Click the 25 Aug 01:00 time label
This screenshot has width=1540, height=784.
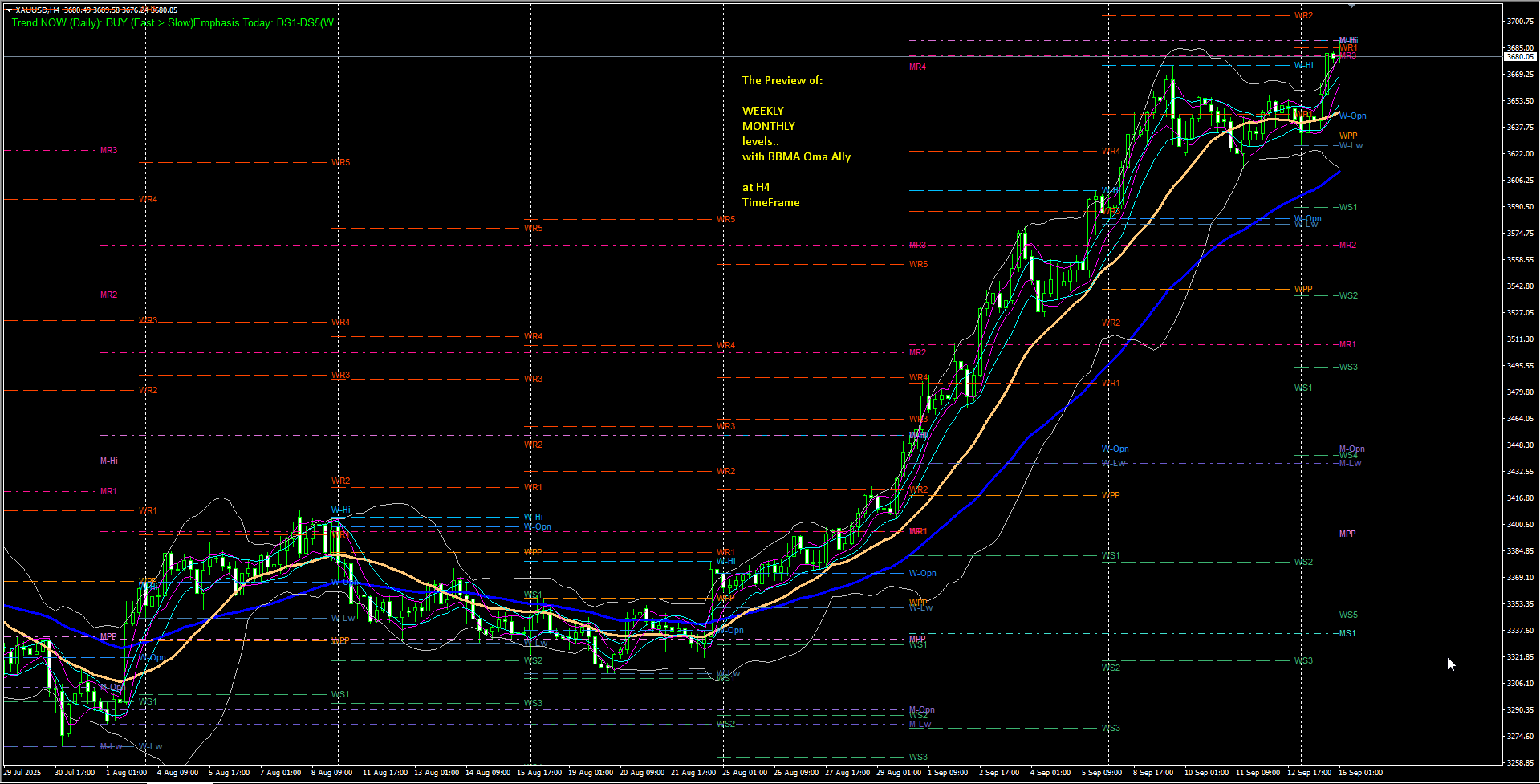[x=744, y=773]
